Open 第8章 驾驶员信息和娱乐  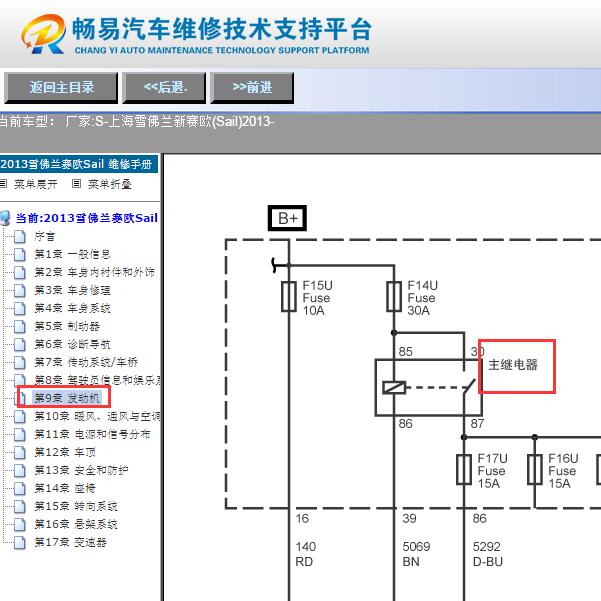pyautogui.click(x=97, y=380)
